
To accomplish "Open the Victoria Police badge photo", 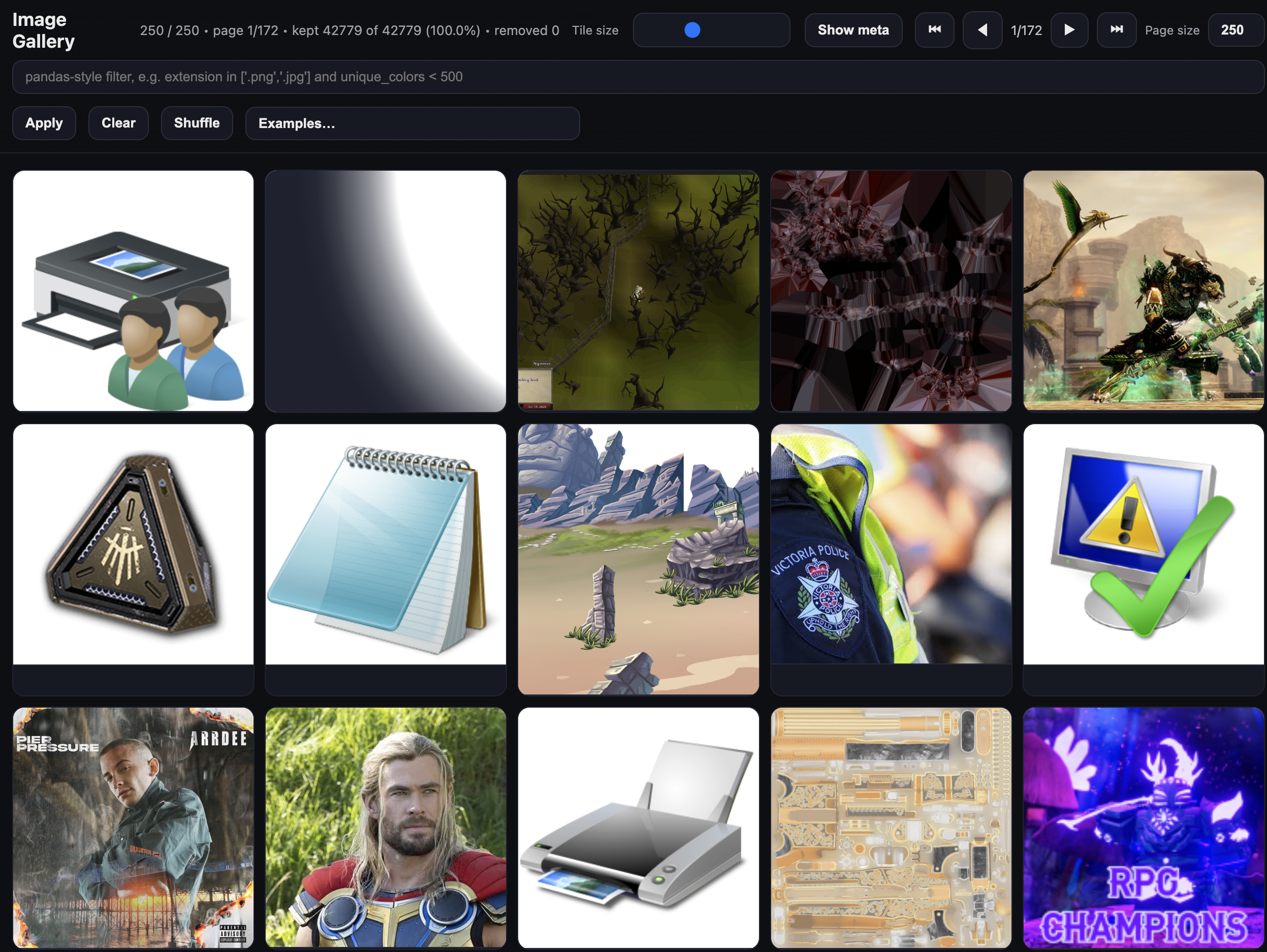I will (891, 544).
